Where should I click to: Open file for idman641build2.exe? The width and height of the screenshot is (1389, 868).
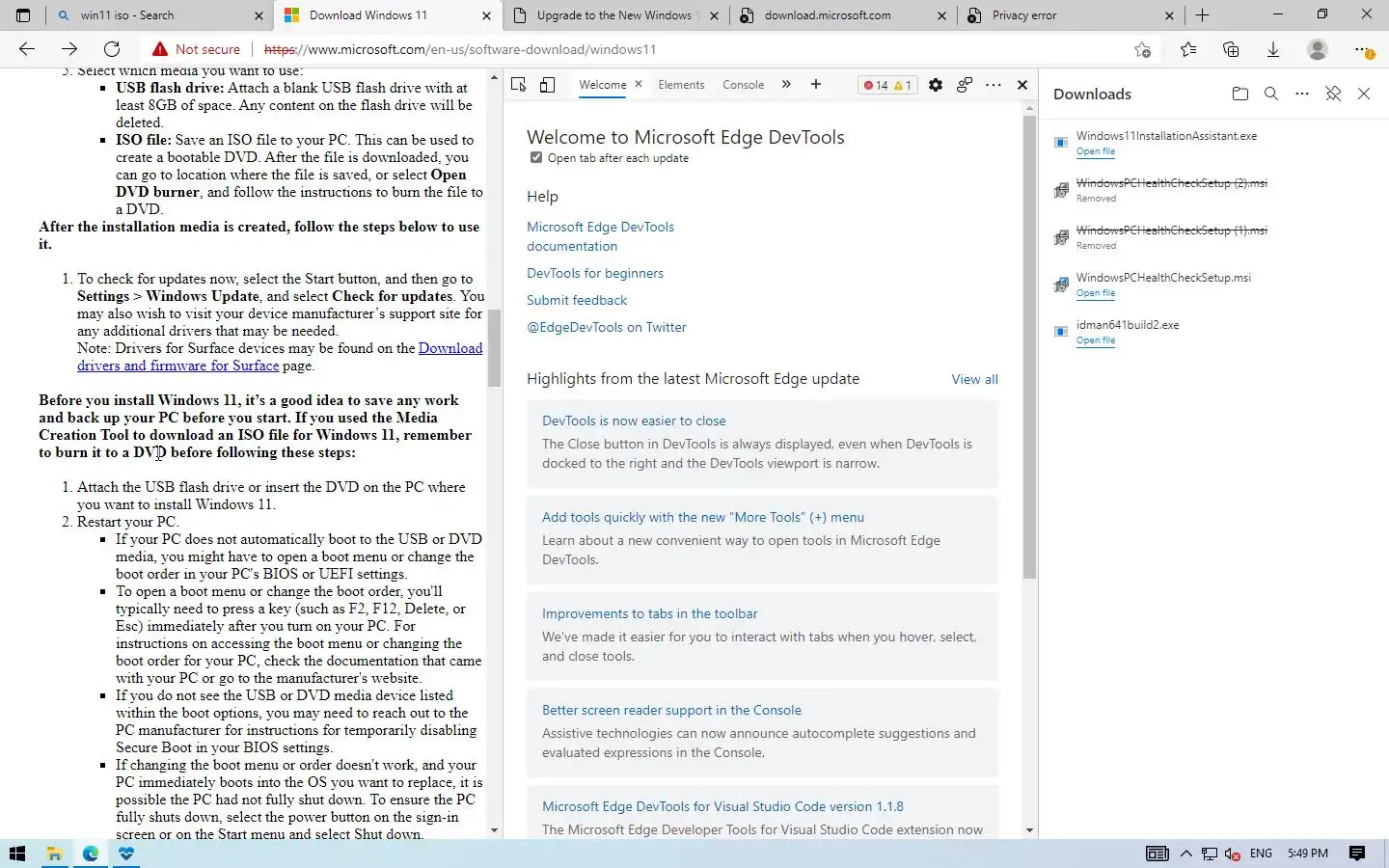click(x=1095, y=340)
